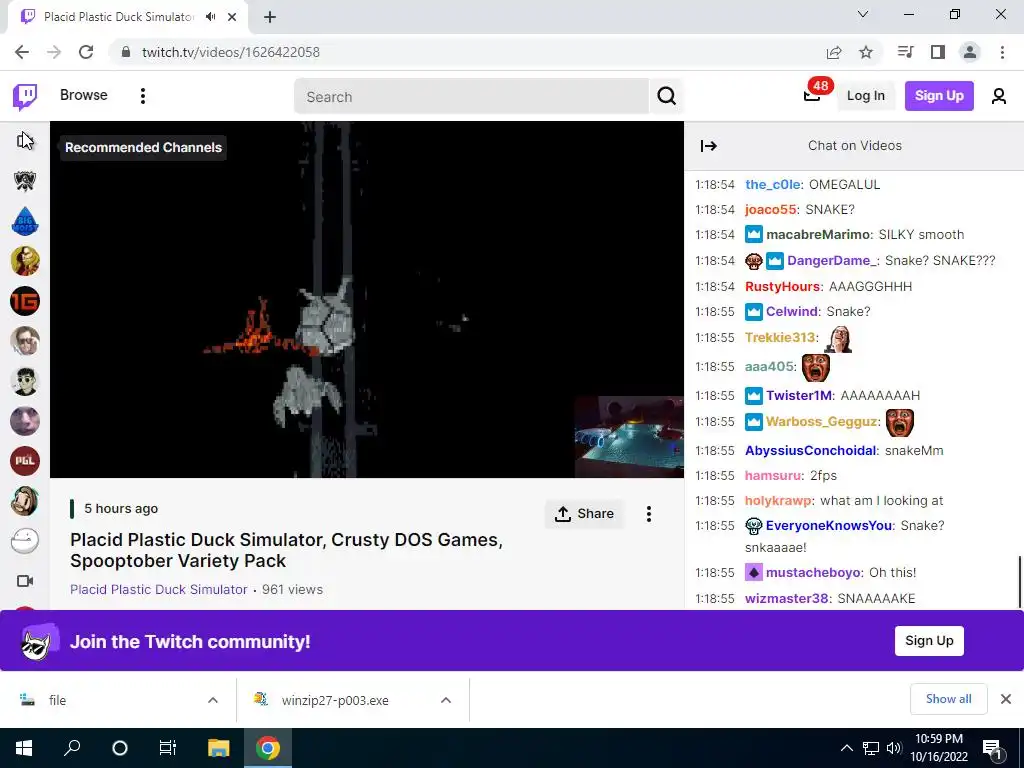Open Task View on the taskbar

[x=168, y=748]
